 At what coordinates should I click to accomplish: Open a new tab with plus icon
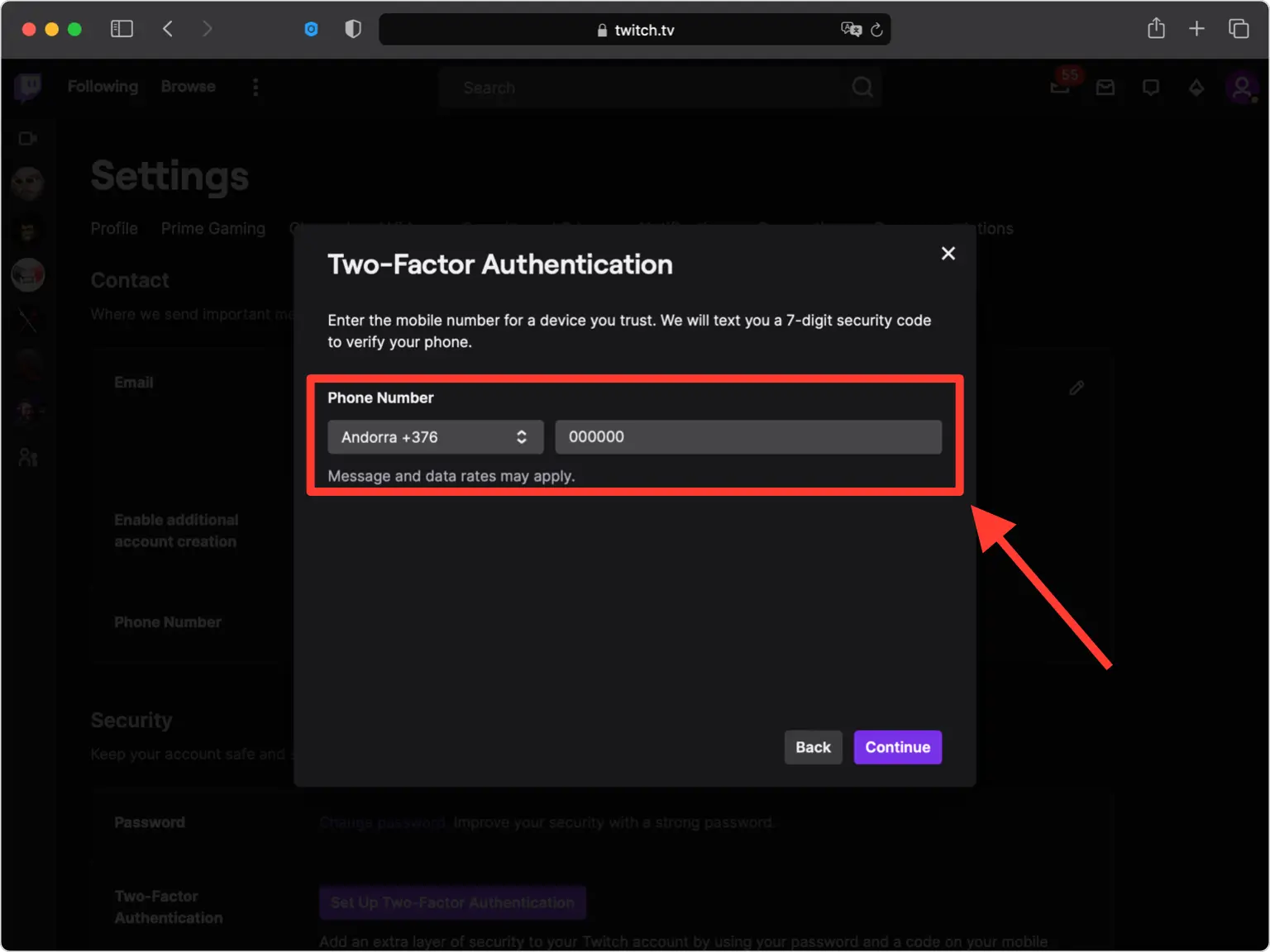pyautogui.click(x=1196, y=29)
